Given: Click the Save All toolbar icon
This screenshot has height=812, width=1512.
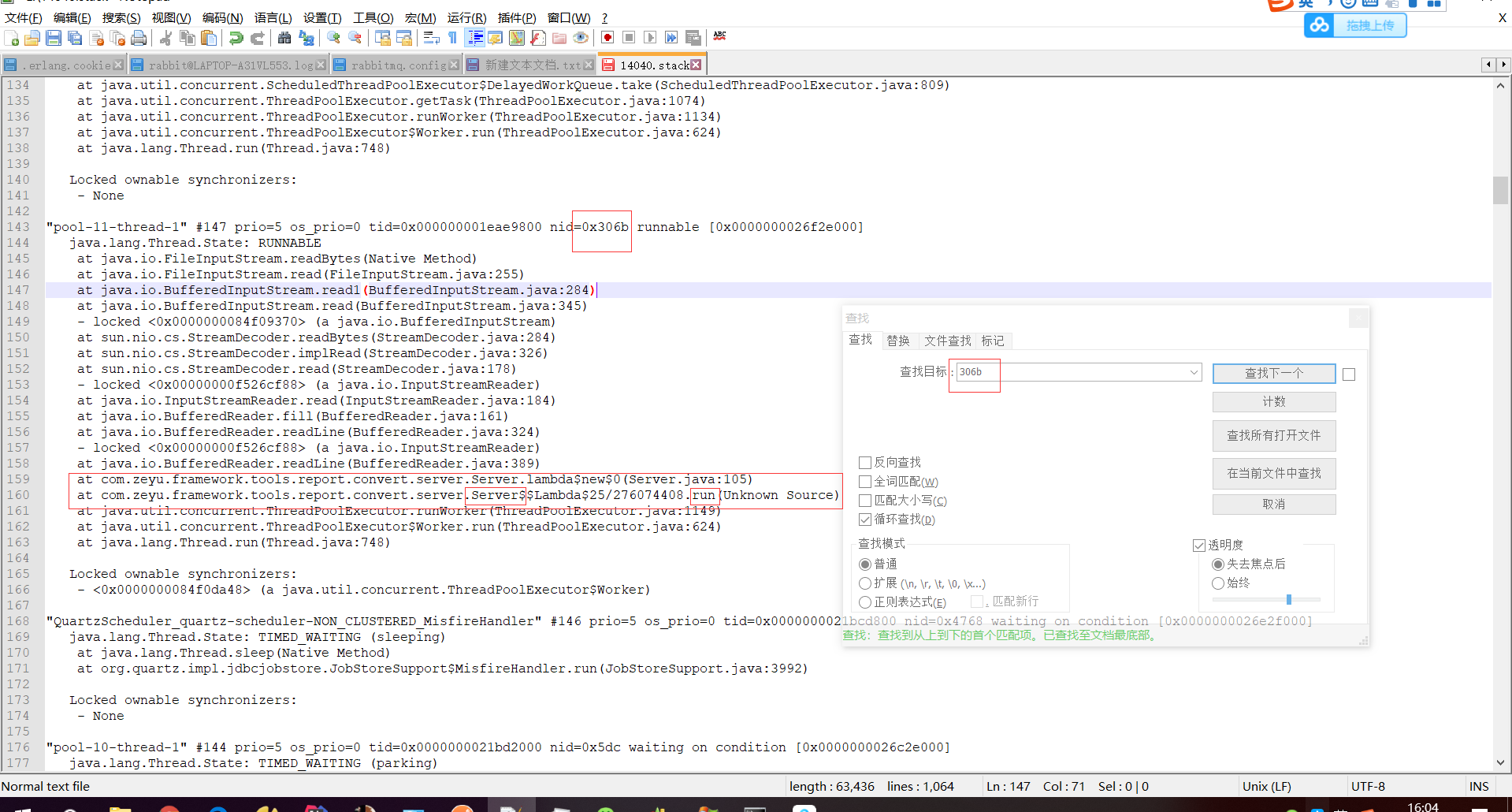Looking at the screenshot, I should tap(75, 38).
